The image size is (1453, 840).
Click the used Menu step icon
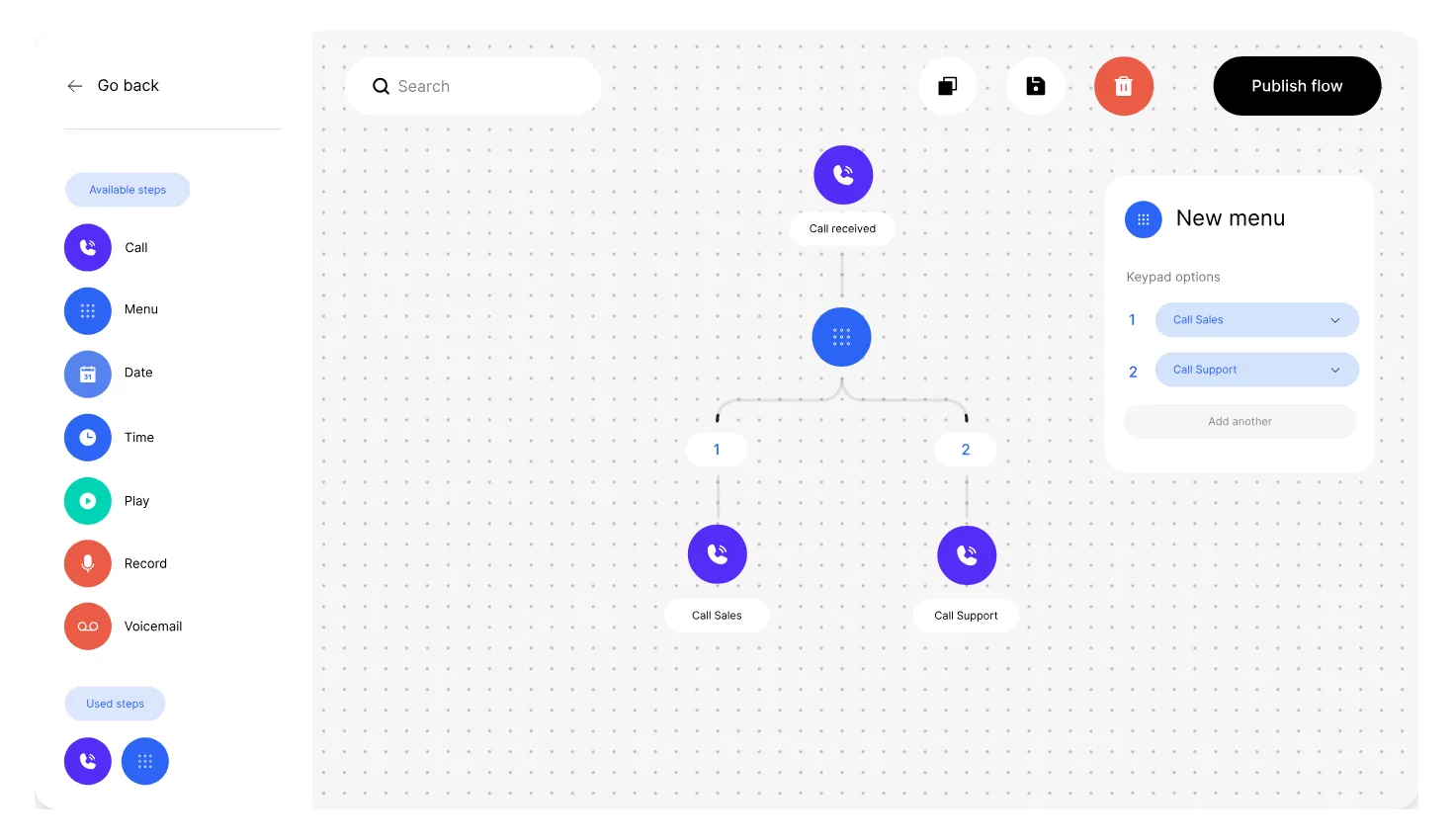[x=145, y=761]
